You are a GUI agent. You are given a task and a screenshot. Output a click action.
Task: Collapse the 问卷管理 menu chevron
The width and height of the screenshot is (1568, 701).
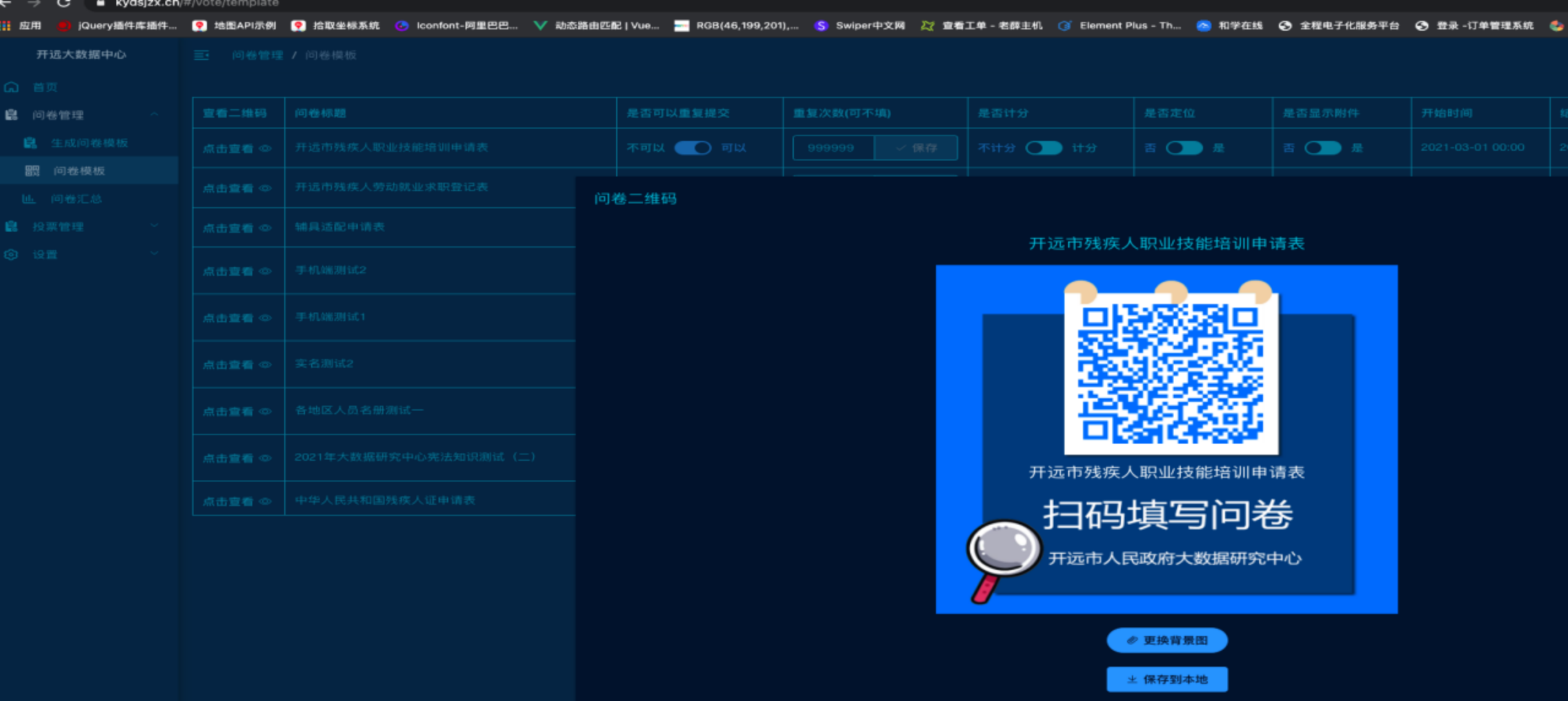154,115
